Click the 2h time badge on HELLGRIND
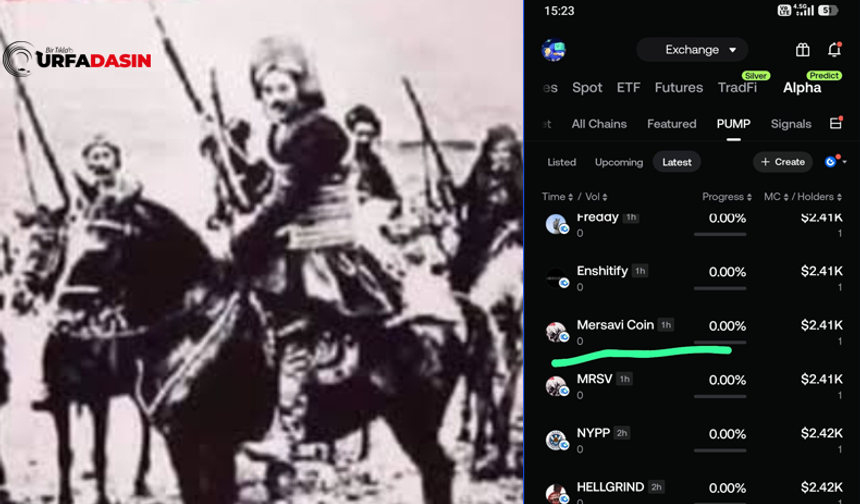 coord(656,487)
